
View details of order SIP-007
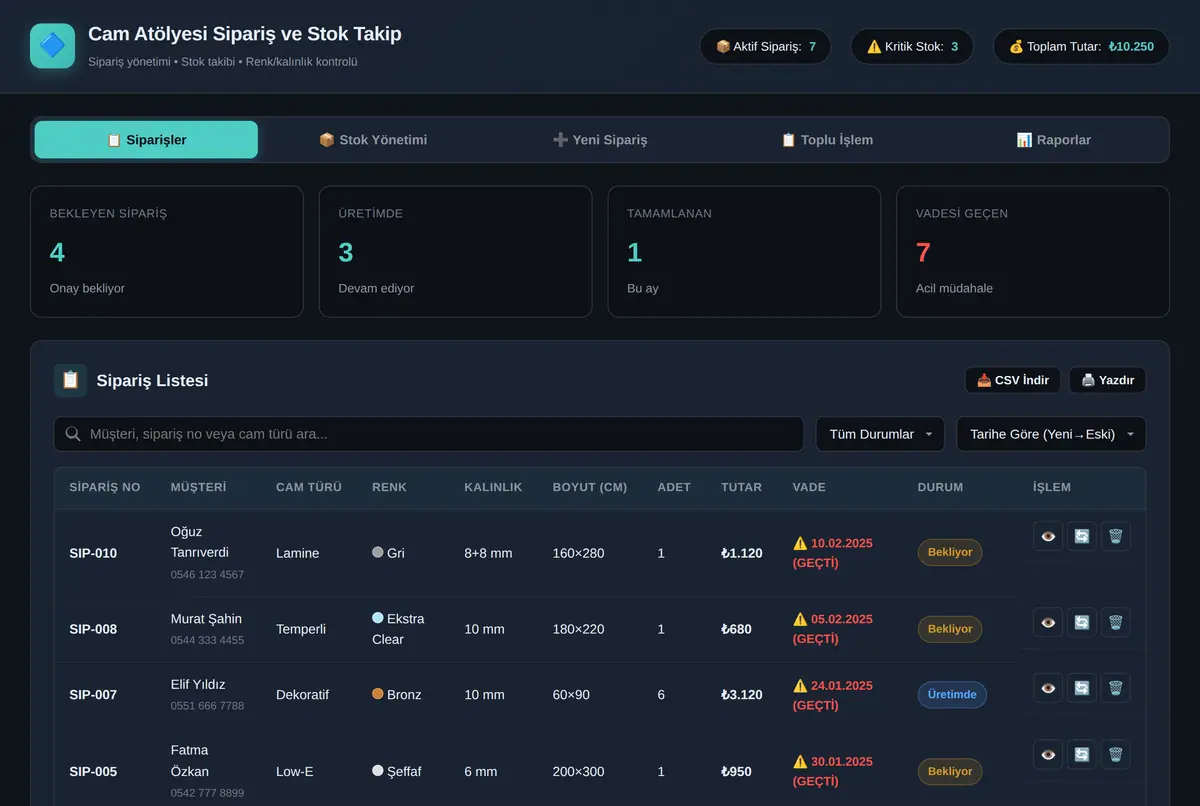[1048, 688]
